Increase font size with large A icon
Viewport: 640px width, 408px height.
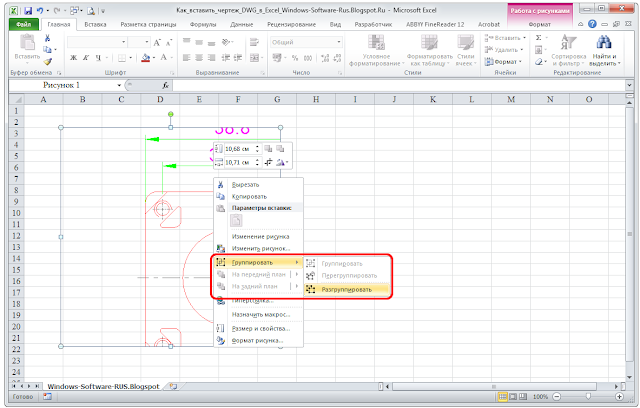pos(157,42)
